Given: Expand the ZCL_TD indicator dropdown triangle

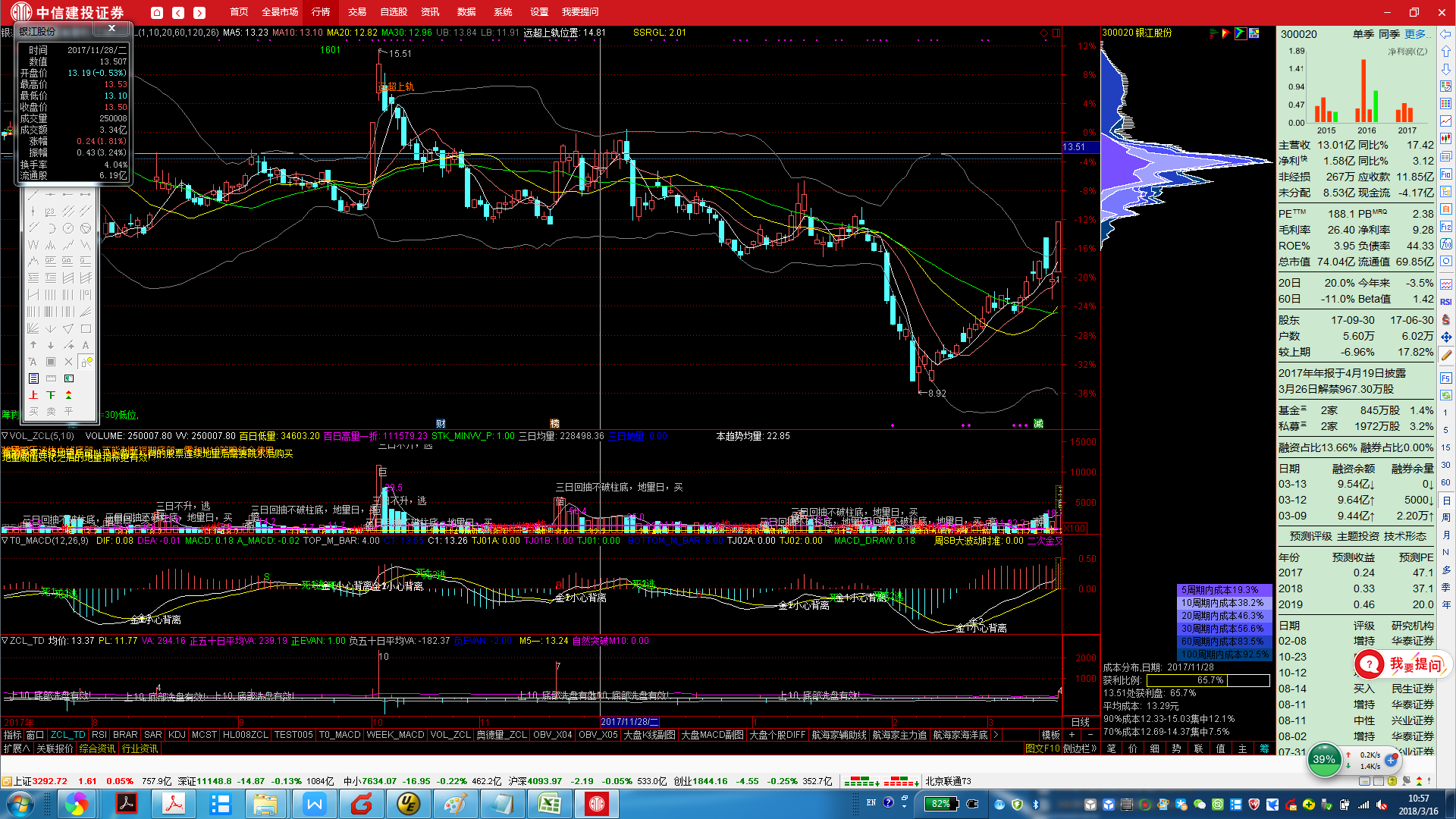Looking at the screenshot, I should (x=5, y=641).
